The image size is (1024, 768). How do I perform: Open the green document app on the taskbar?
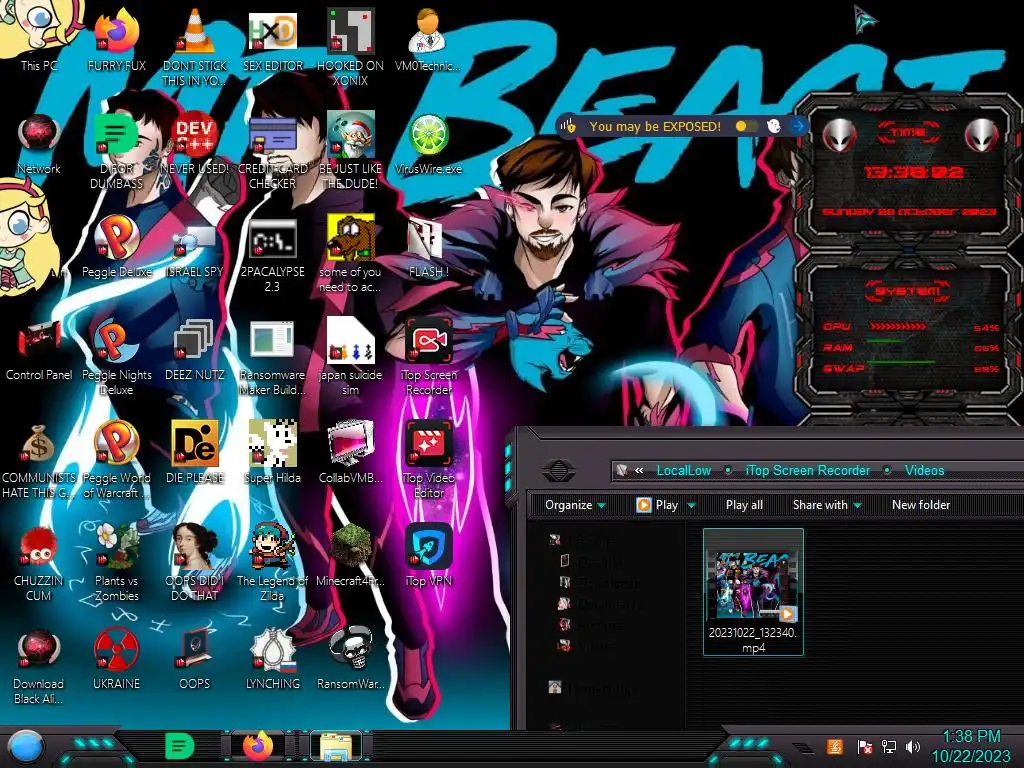pyautogui.click(x=180, y=746)
